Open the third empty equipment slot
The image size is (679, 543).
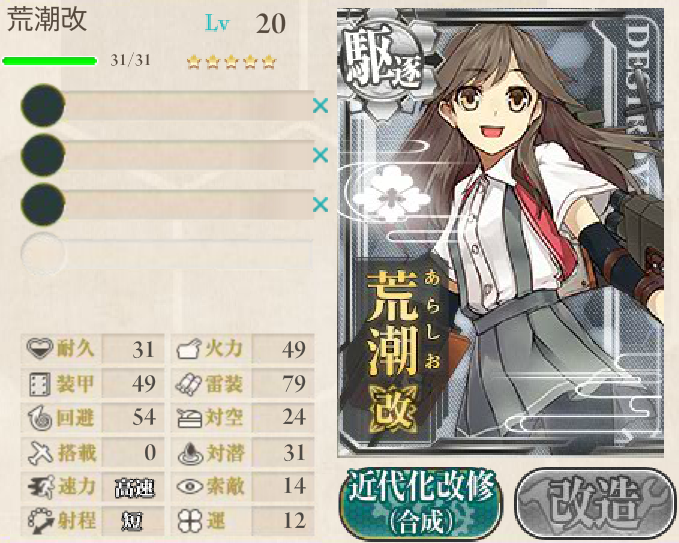(168, 204)
